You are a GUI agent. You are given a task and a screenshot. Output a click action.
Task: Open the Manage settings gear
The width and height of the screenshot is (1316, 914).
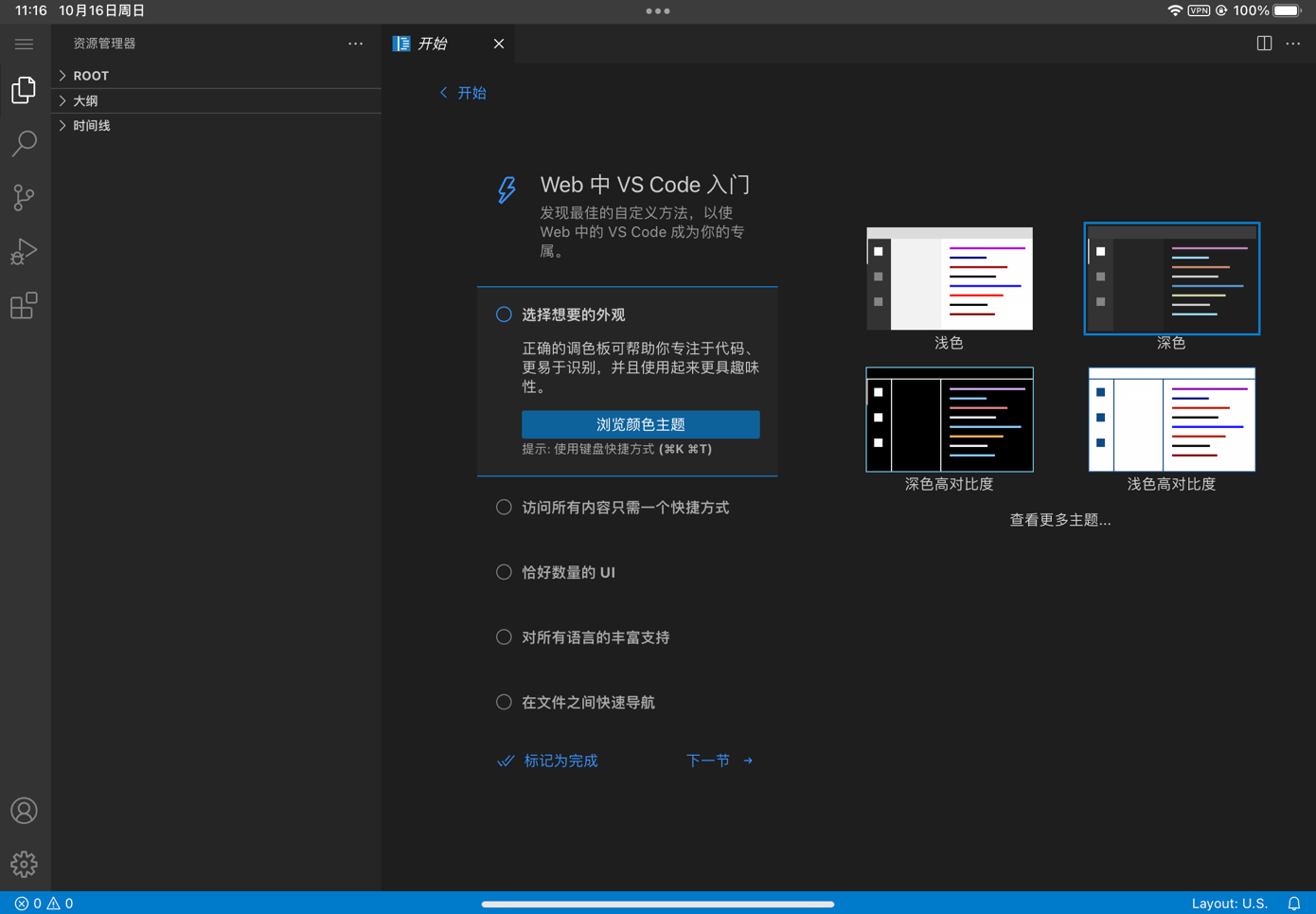[x=24, y=864]
